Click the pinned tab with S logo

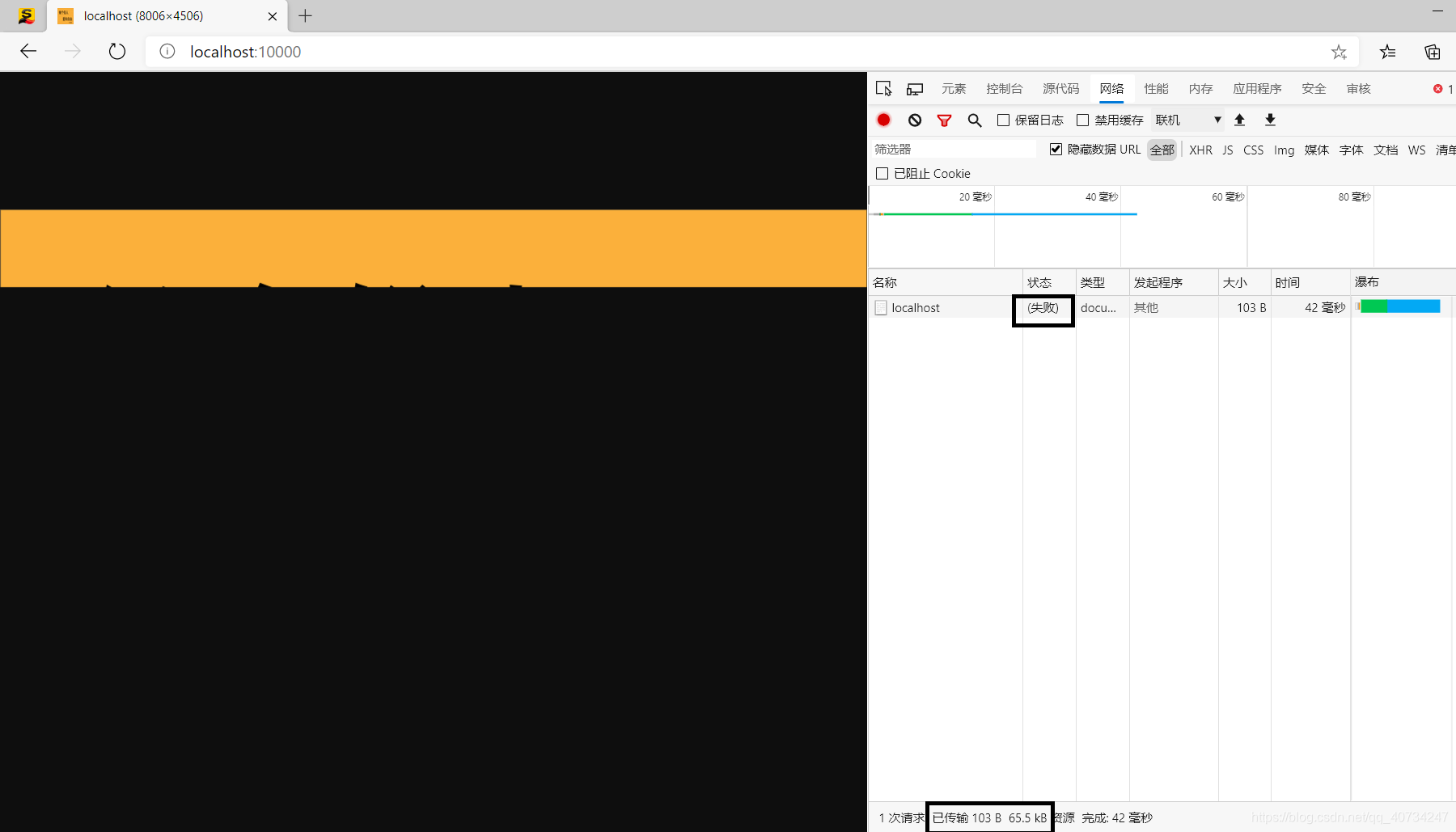coord(26,15)
